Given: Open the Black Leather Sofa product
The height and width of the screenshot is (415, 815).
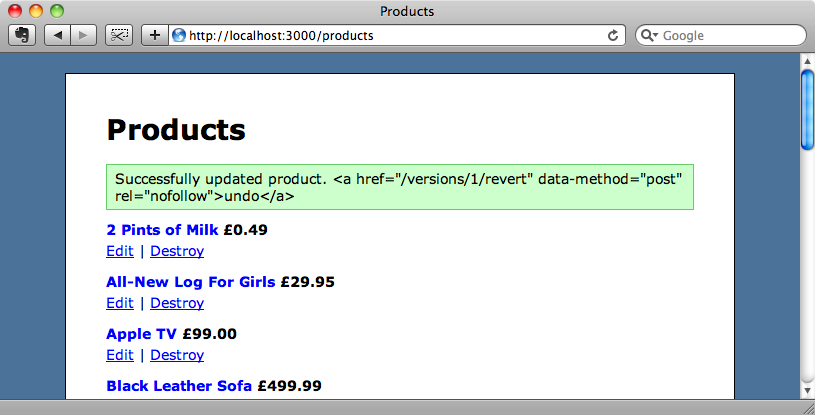Looking at the screenshot, I should point(179,386).
